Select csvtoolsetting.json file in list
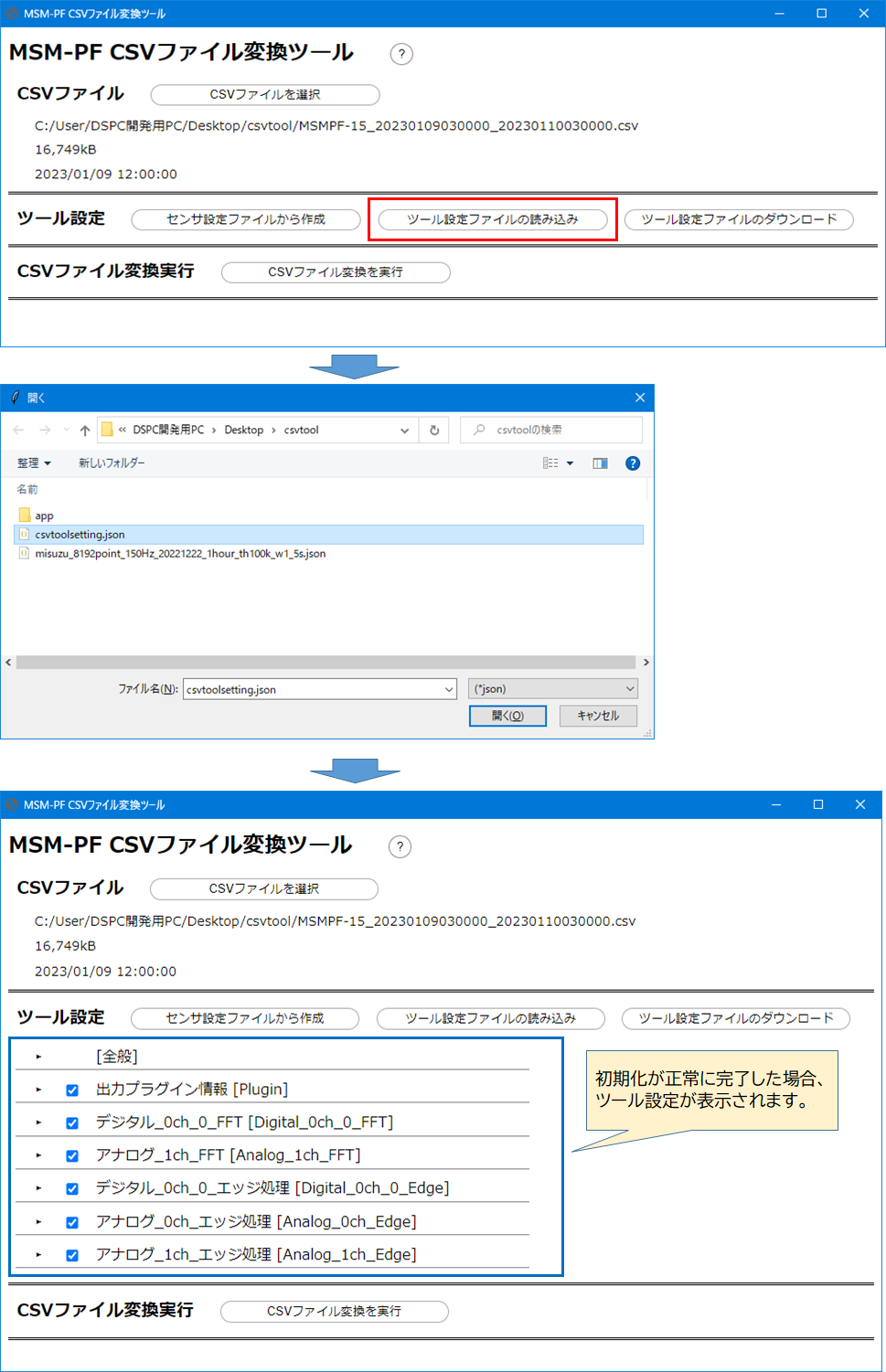The height and width of the screenshot is (1372, 886). 329,535
